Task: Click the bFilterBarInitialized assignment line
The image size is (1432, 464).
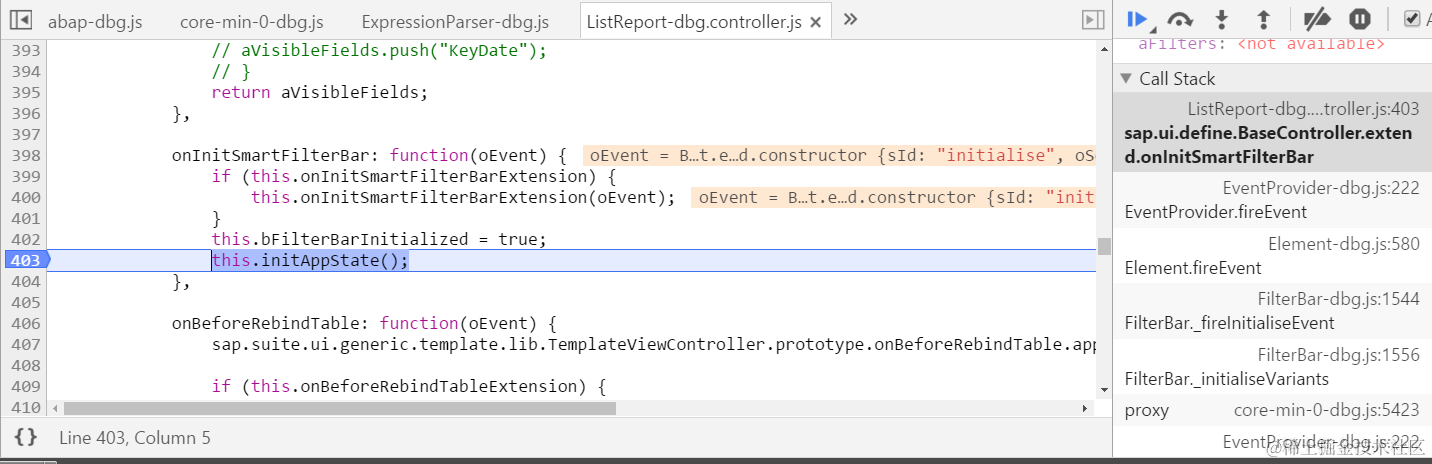Action: [379, 239]
